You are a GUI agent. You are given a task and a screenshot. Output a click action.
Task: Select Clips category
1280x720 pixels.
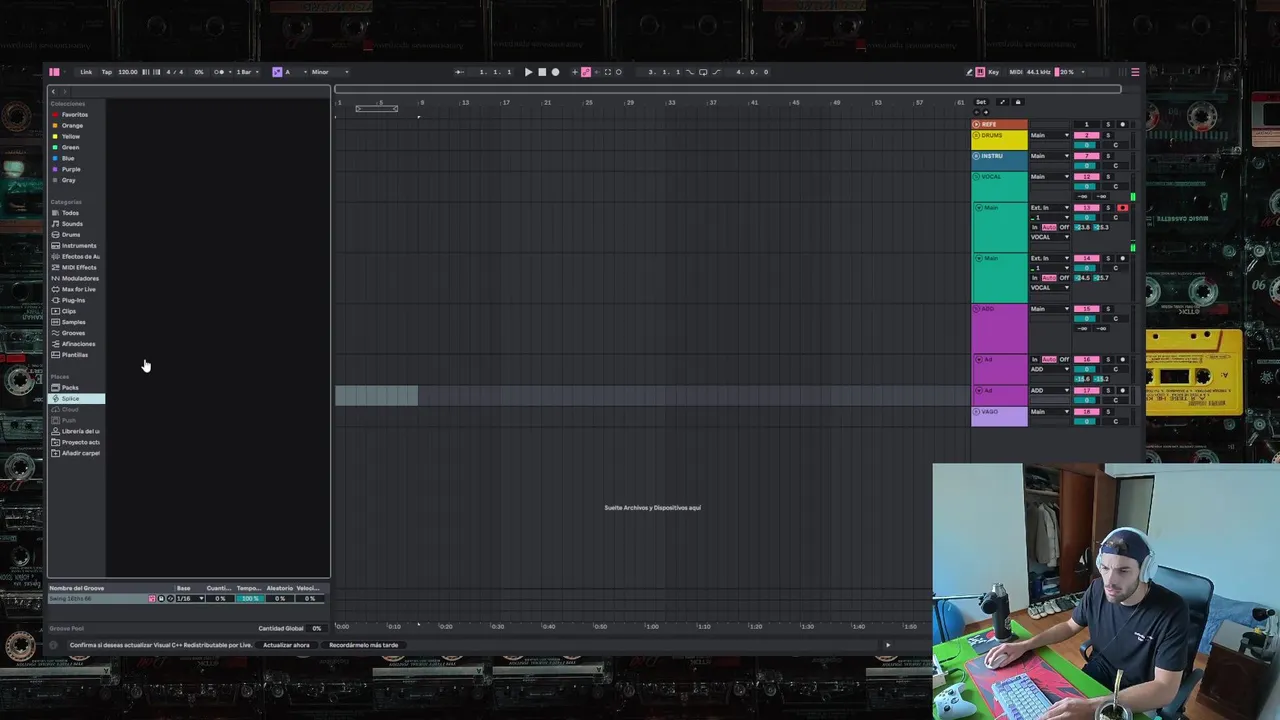(x=69, y=311)
